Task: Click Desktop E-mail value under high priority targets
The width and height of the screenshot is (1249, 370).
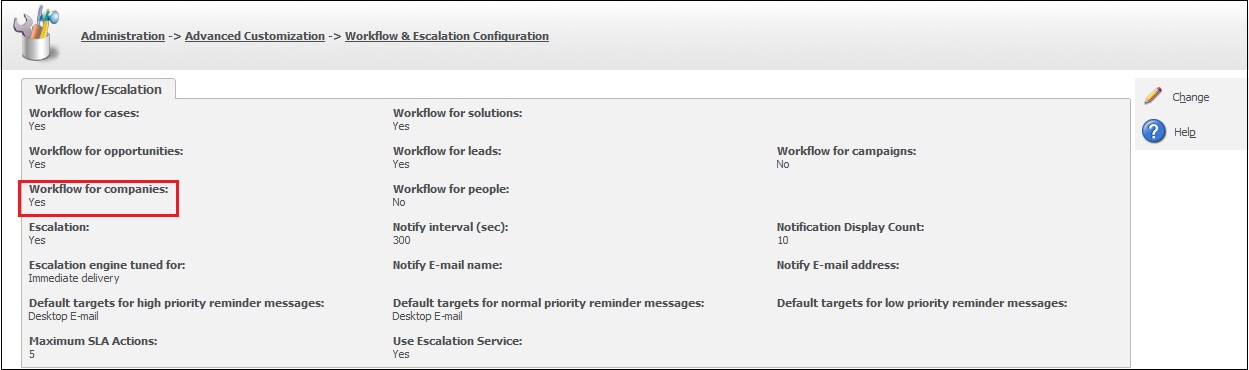Action: tap(64, 316)
